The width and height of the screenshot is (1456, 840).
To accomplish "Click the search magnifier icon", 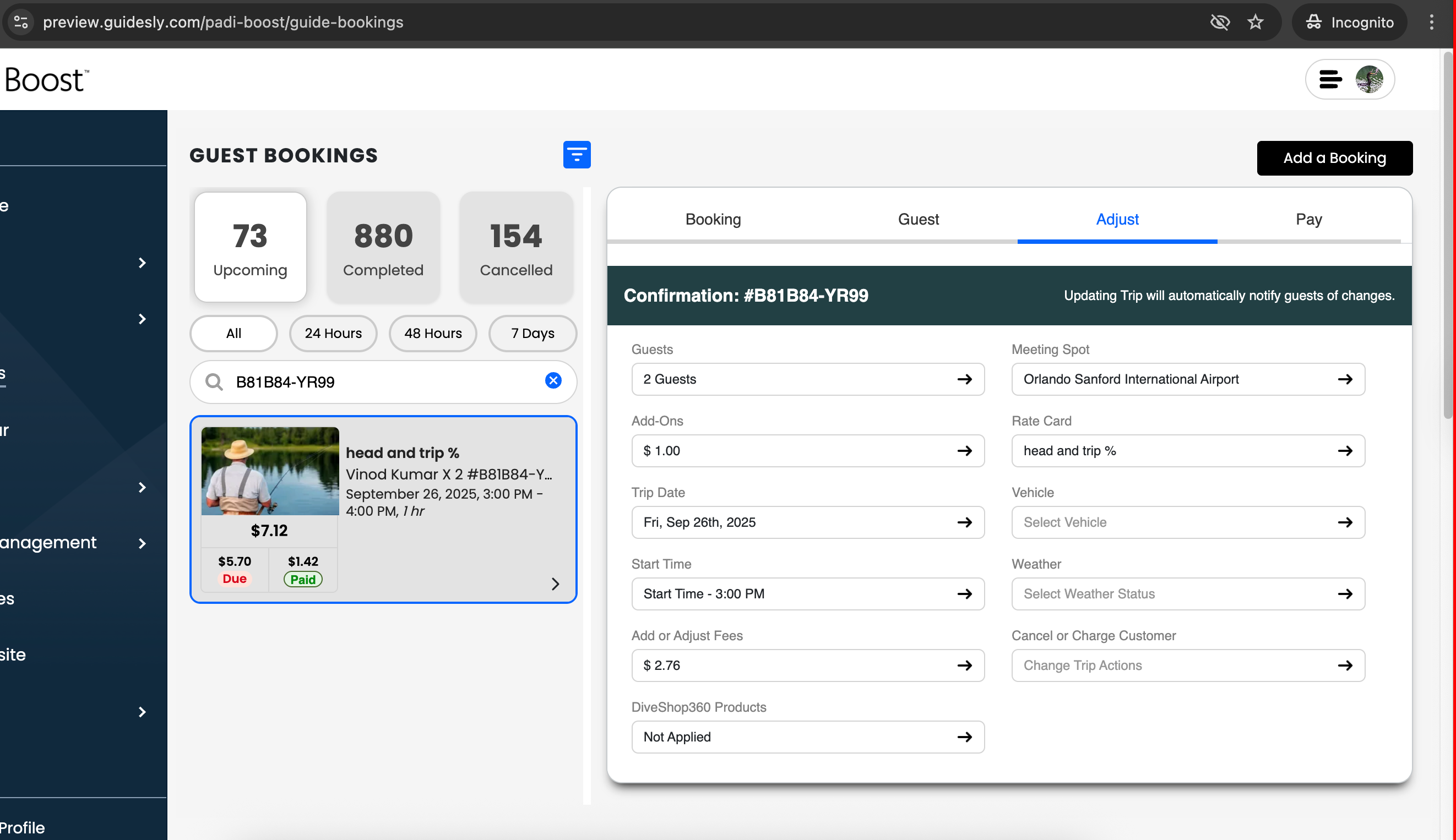I will pyautogui.click(x=214, y=382).
